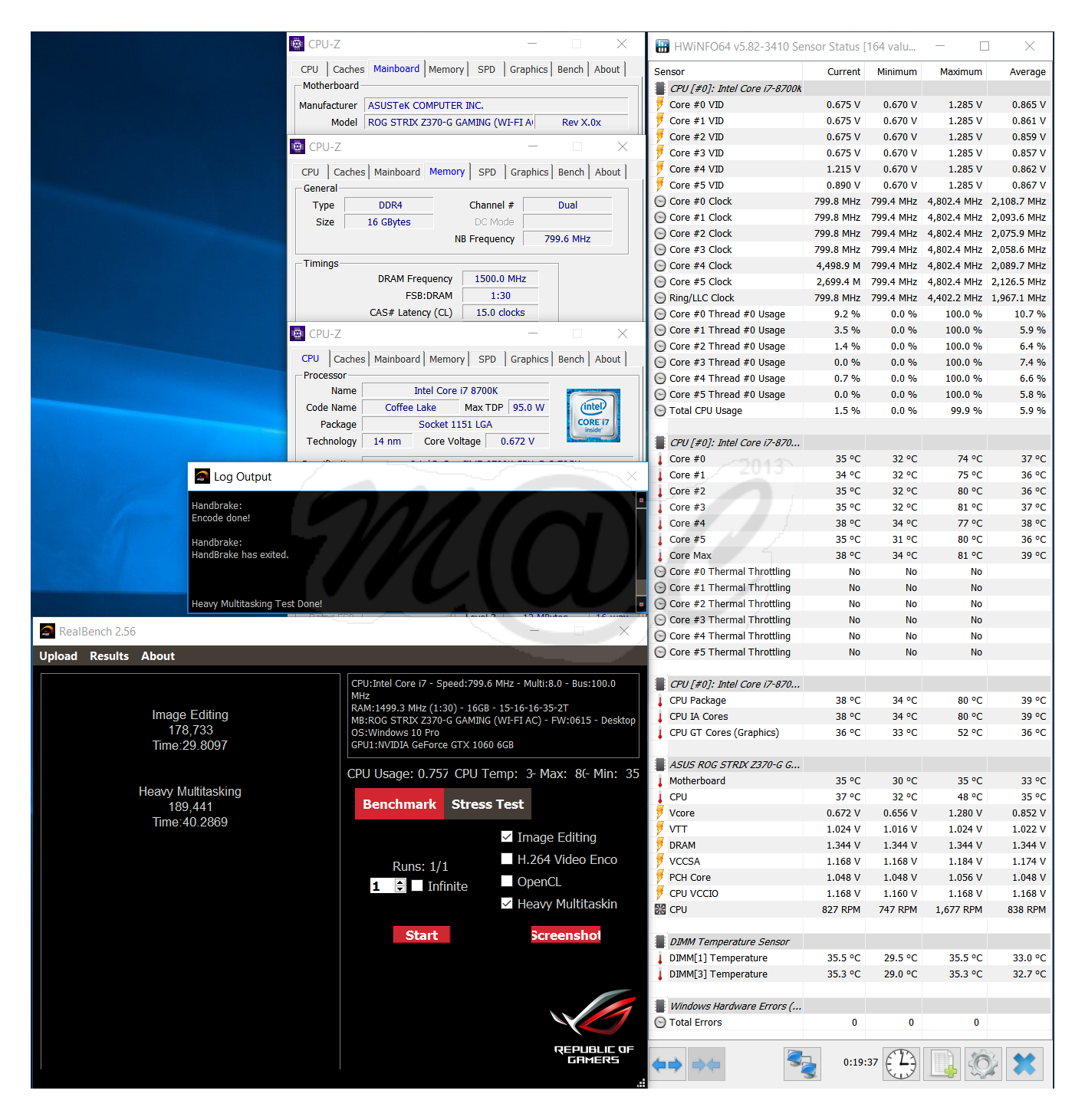
Task: Select SPD tab in the Memory CPU-Z window
Action: tap(486, 172)
